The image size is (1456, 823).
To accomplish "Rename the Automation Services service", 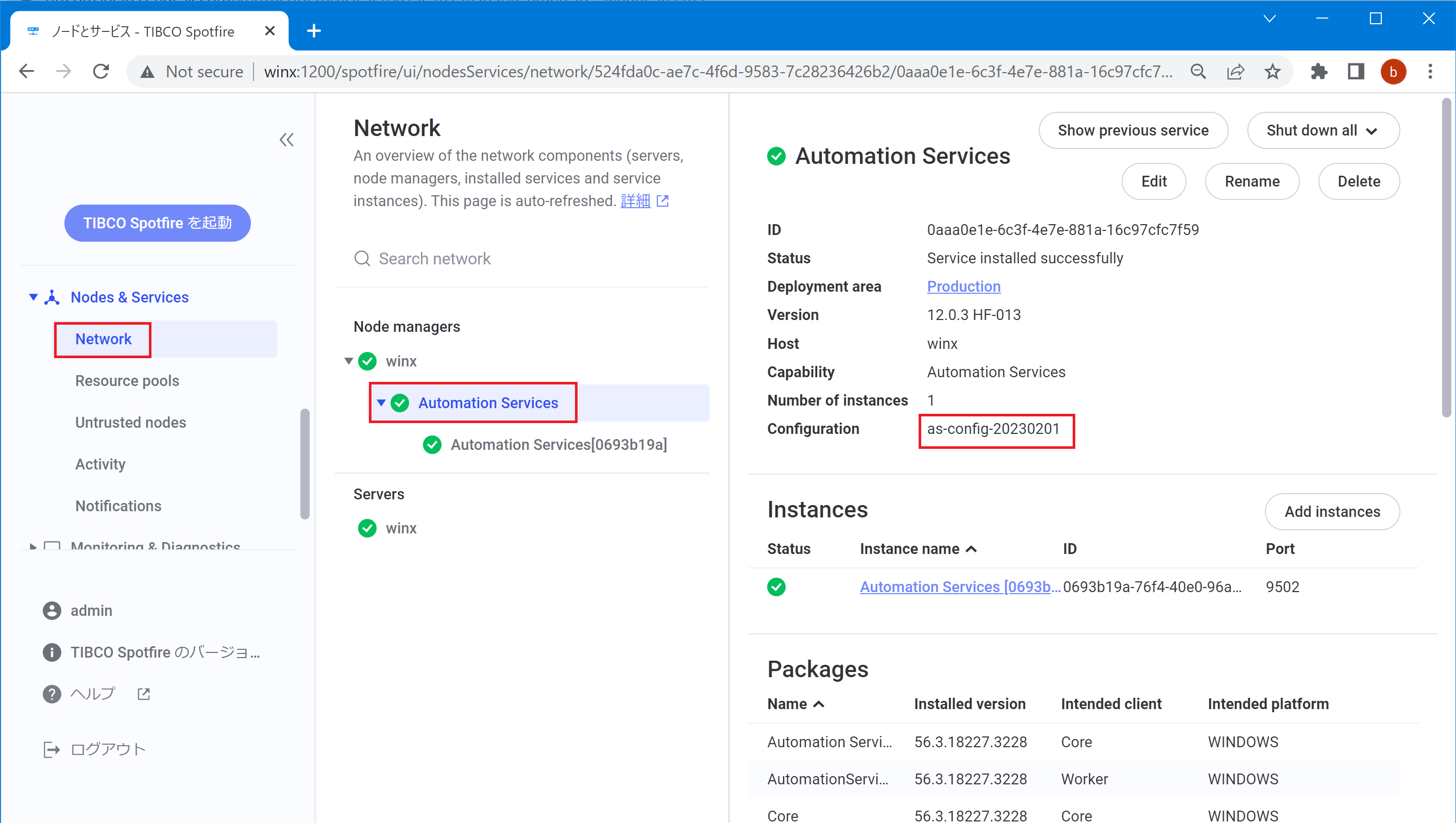I will pyautogui.click(x=1252, y=181).
